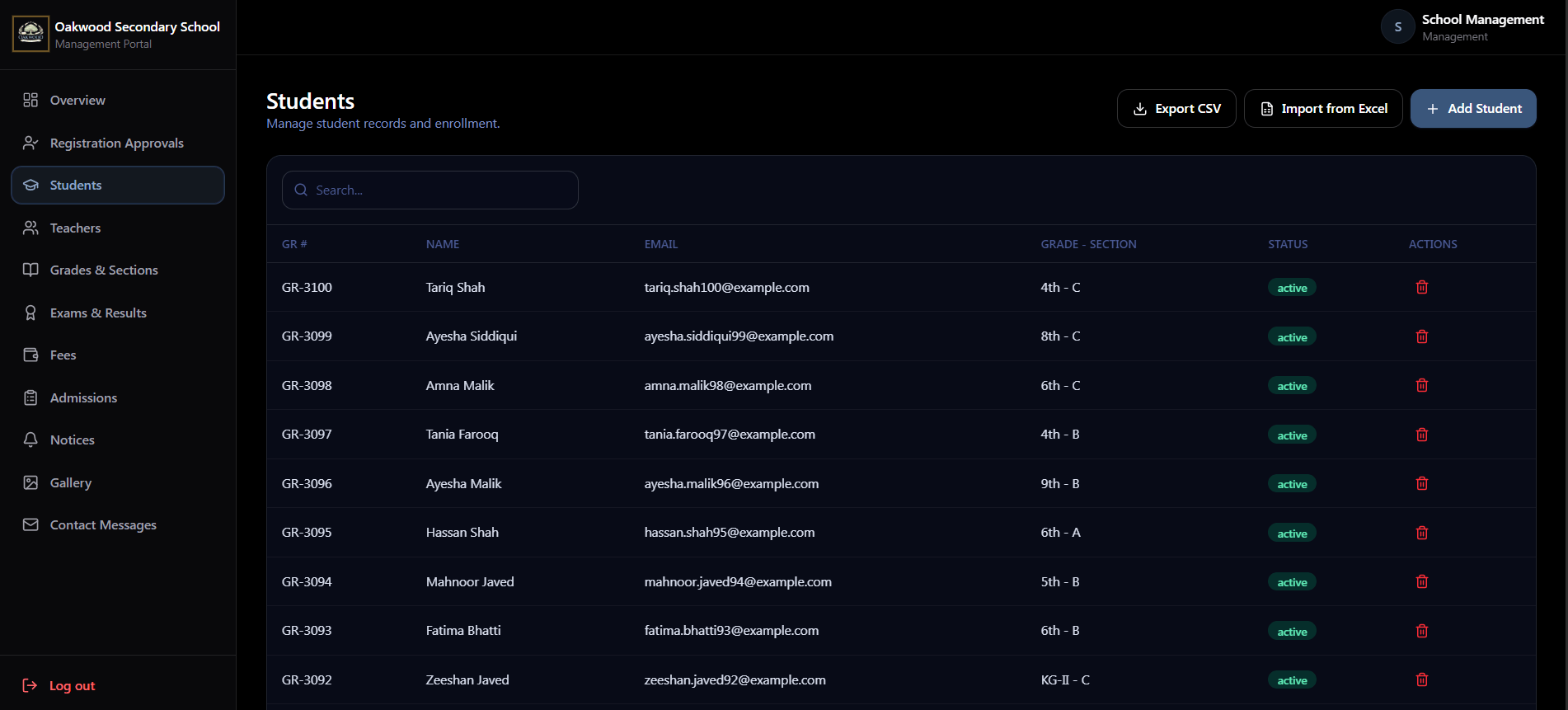Click the trash icon for GR-3095
The height and width of the screenshot is (710, 1568).
coord(1422,533)
